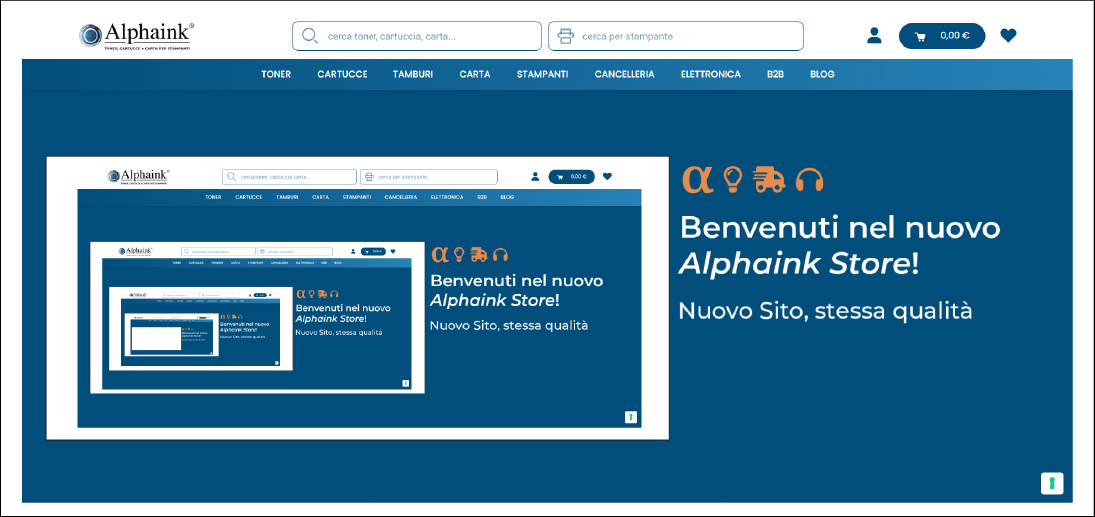Click the large orange headphones icon
The width and height of the screenshot is (1095, 517).
(x=809, y=179)
